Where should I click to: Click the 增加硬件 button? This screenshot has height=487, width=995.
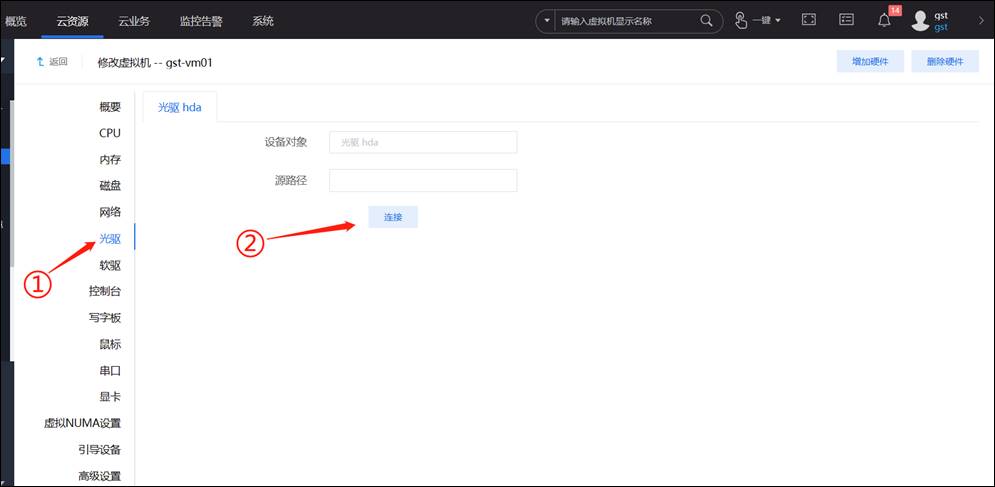(x=869, y=62)
